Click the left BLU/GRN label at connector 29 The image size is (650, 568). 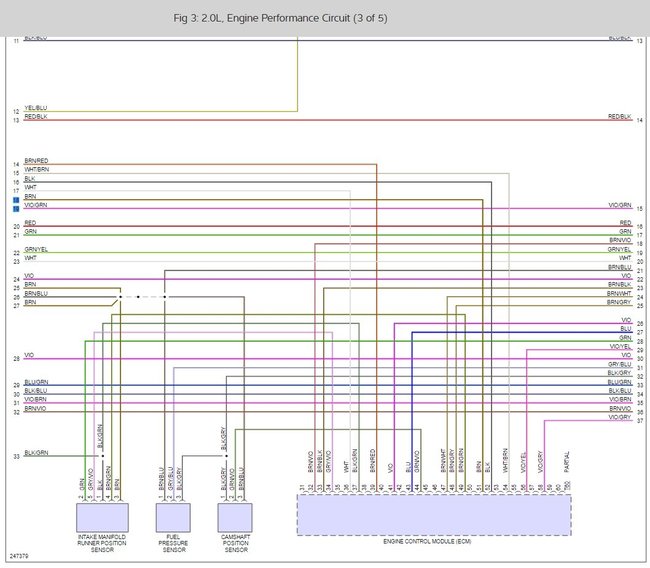click(36, 382)
